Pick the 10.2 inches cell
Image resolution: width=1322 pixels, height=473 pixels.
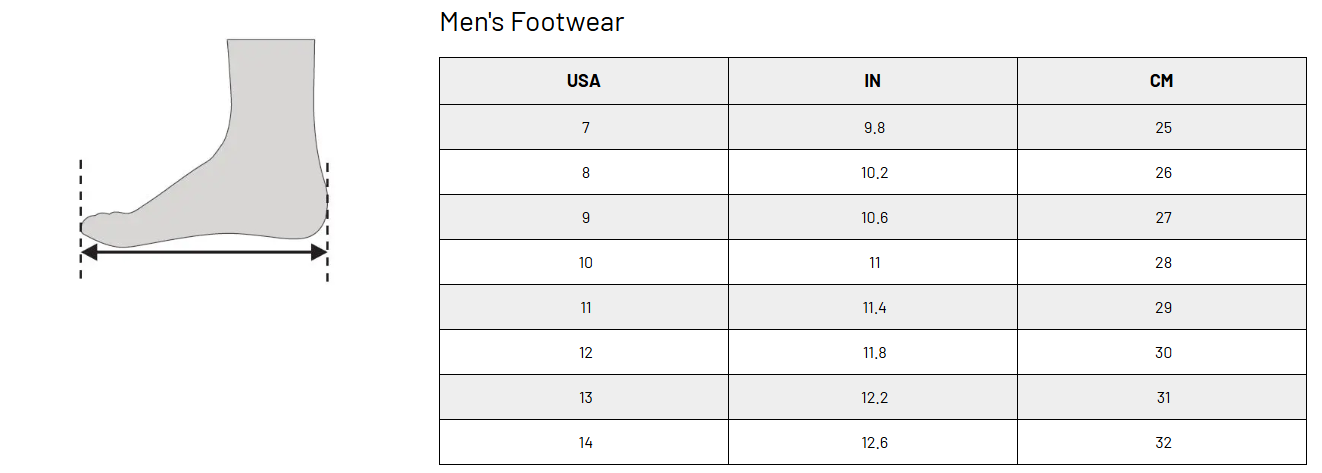click(873, 173)
